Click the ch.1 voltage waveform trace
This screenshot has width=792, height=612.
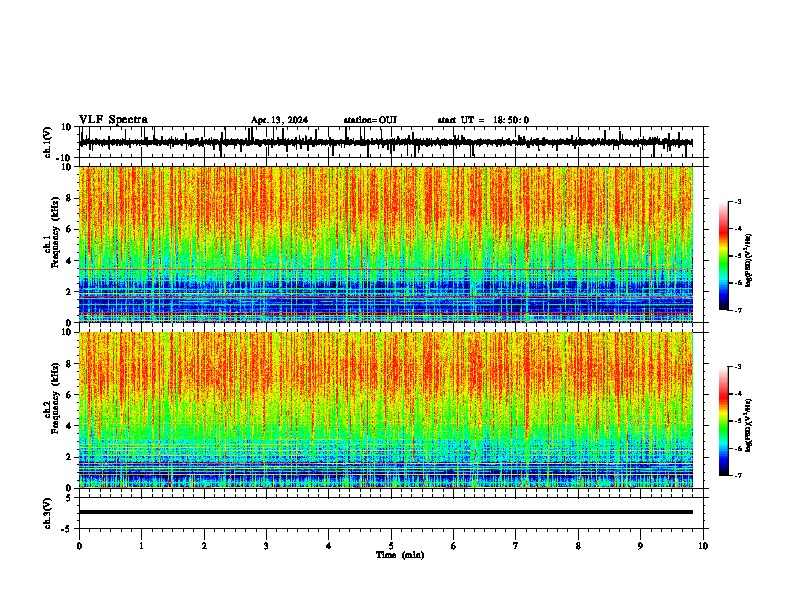point(386,142)
